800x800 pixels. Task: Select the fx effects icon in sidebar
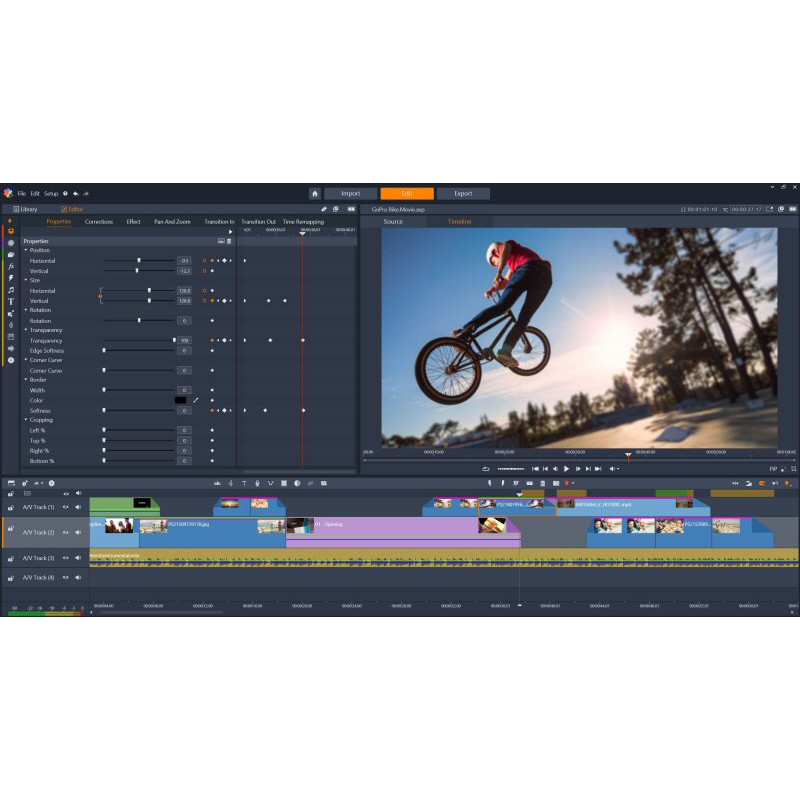point(11,267)
